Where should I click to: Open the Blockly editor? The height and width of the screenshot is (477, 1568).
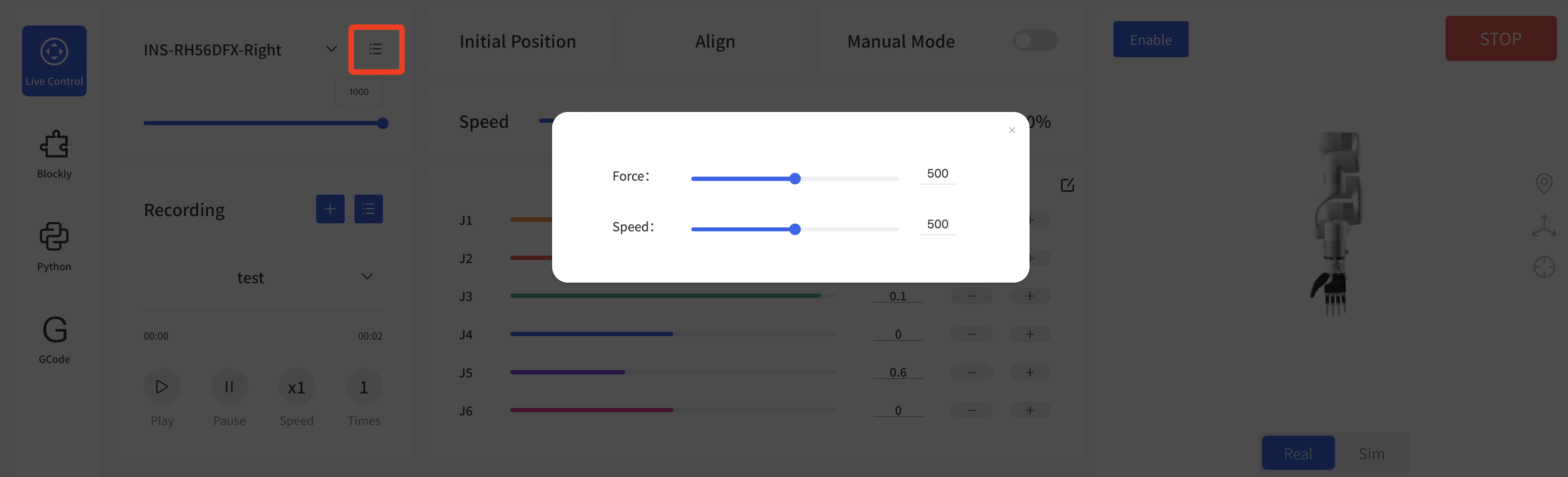(54, 154)
